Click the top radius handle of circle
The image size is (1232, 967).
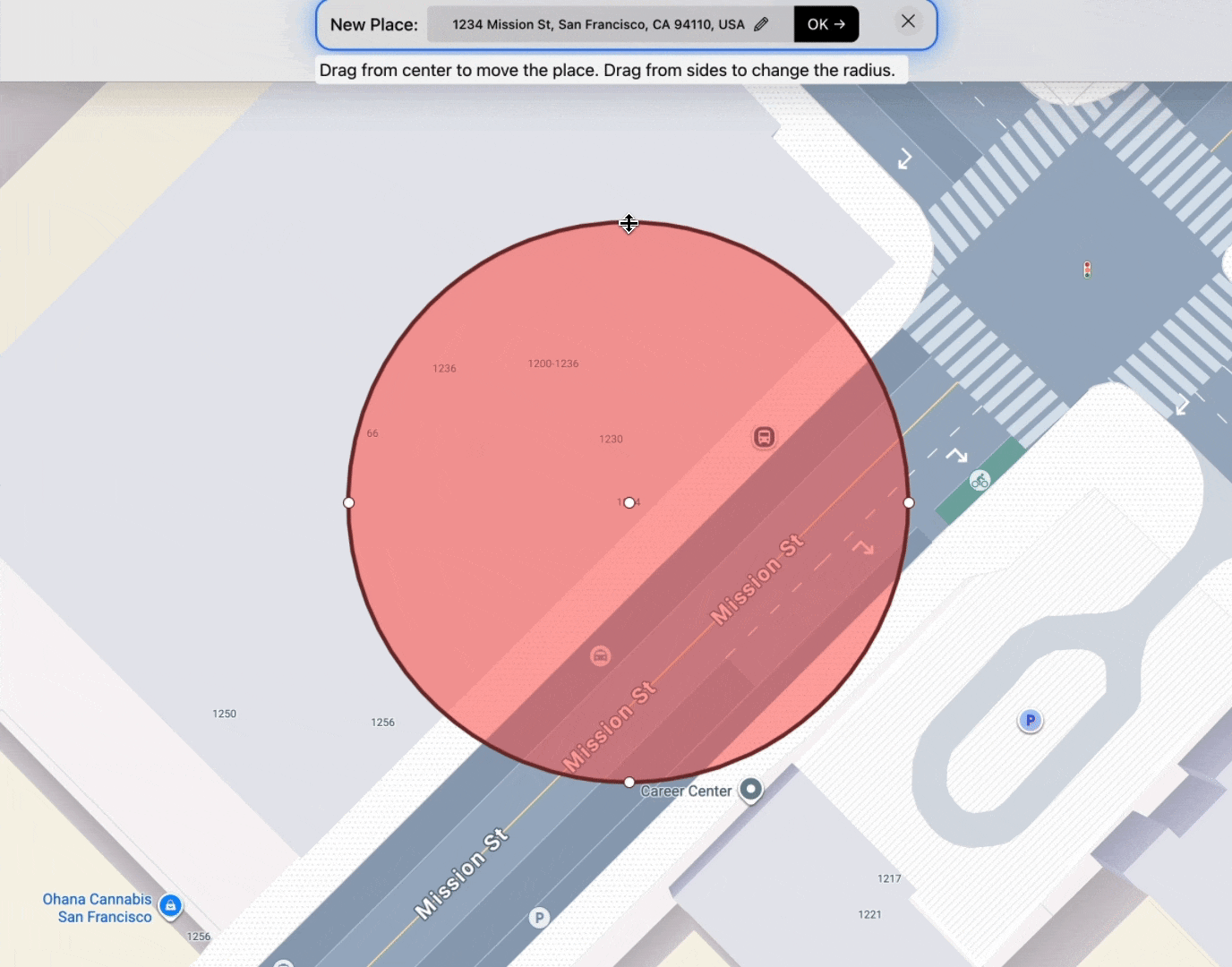click(629, 223)
